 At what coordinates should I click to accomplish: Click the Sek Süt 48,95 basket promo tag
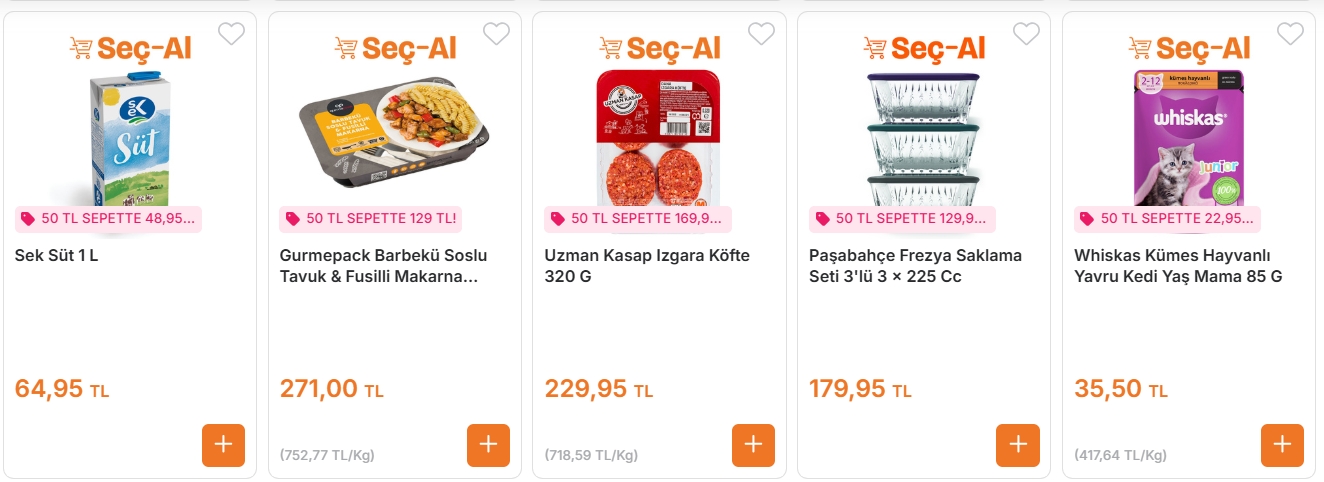[108, 219]
